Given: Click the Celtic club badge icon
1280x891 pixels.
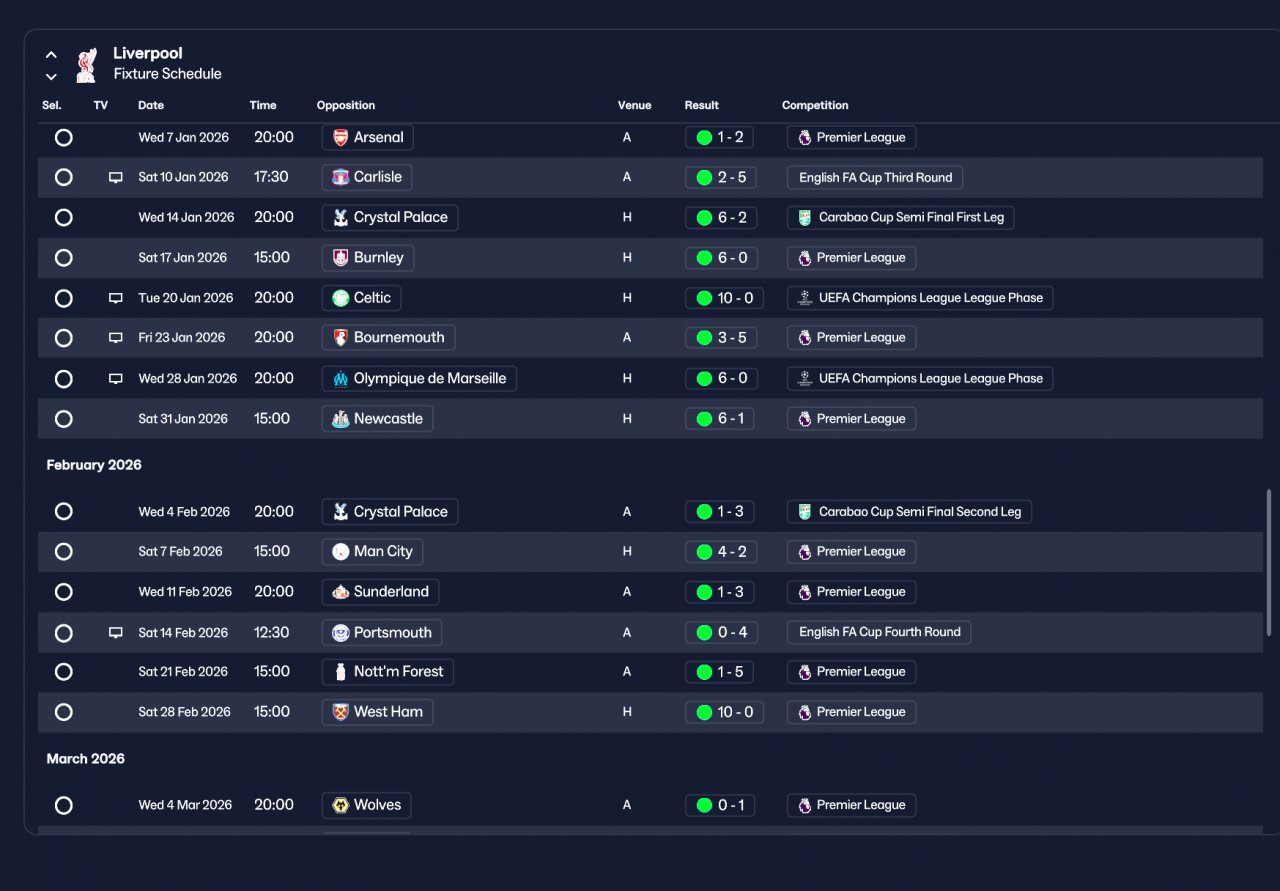Looking at the screenshot, I should (341, 298).
